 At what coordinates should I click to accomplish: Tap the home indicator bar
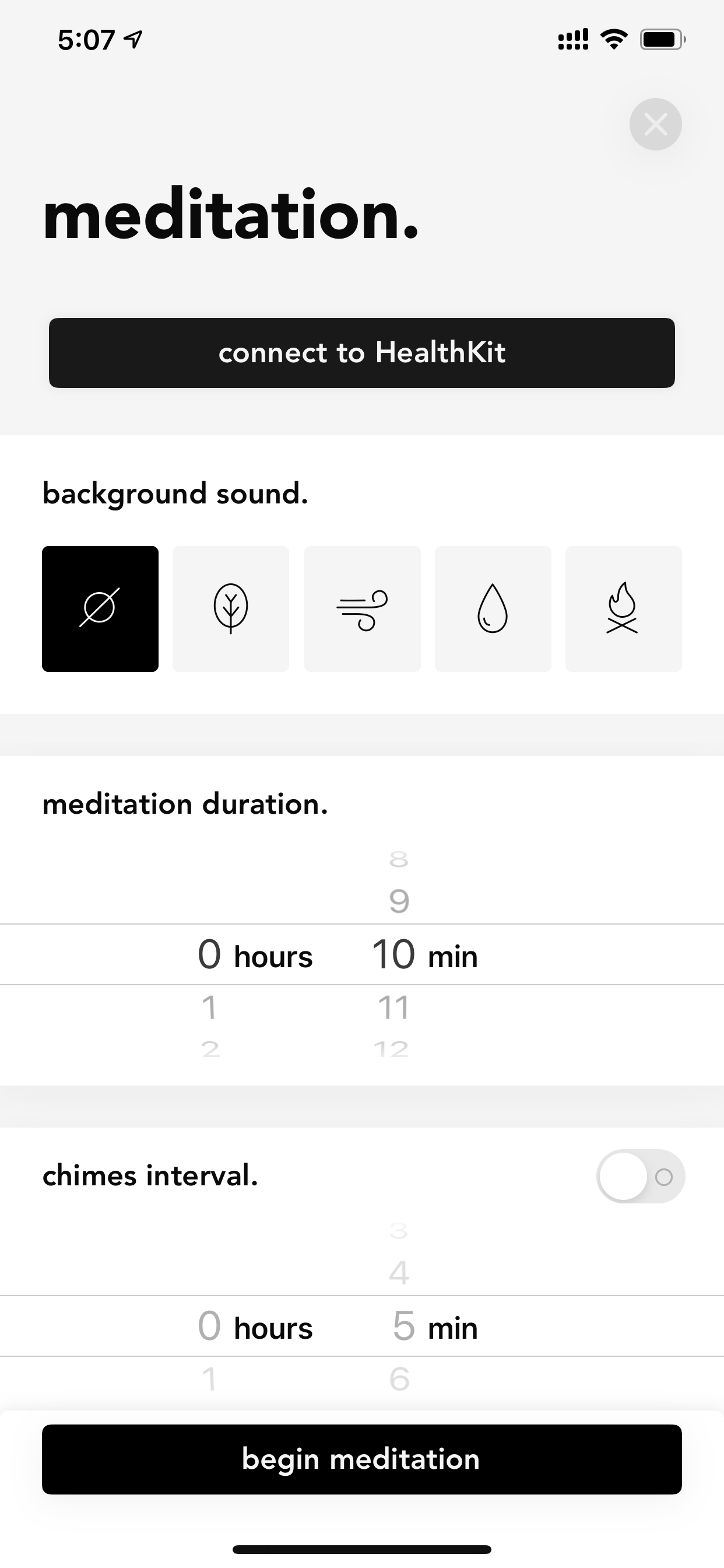[362, 1549]
